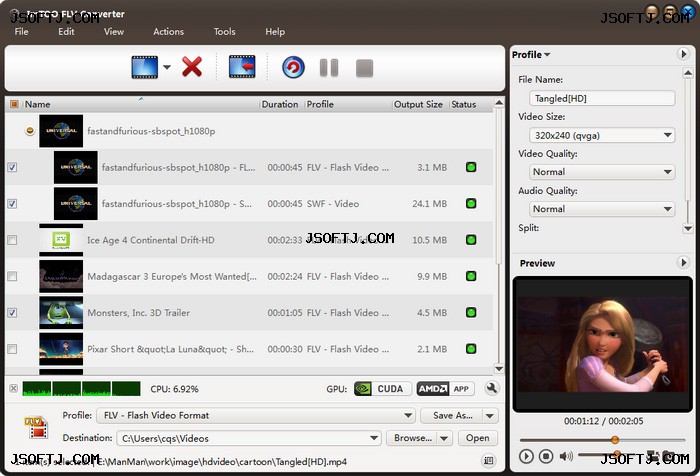Viewport: 700px width, 476px height.
Task: Open the log icon in status bar
Action: pyautogui.click(x=489, y=460)
